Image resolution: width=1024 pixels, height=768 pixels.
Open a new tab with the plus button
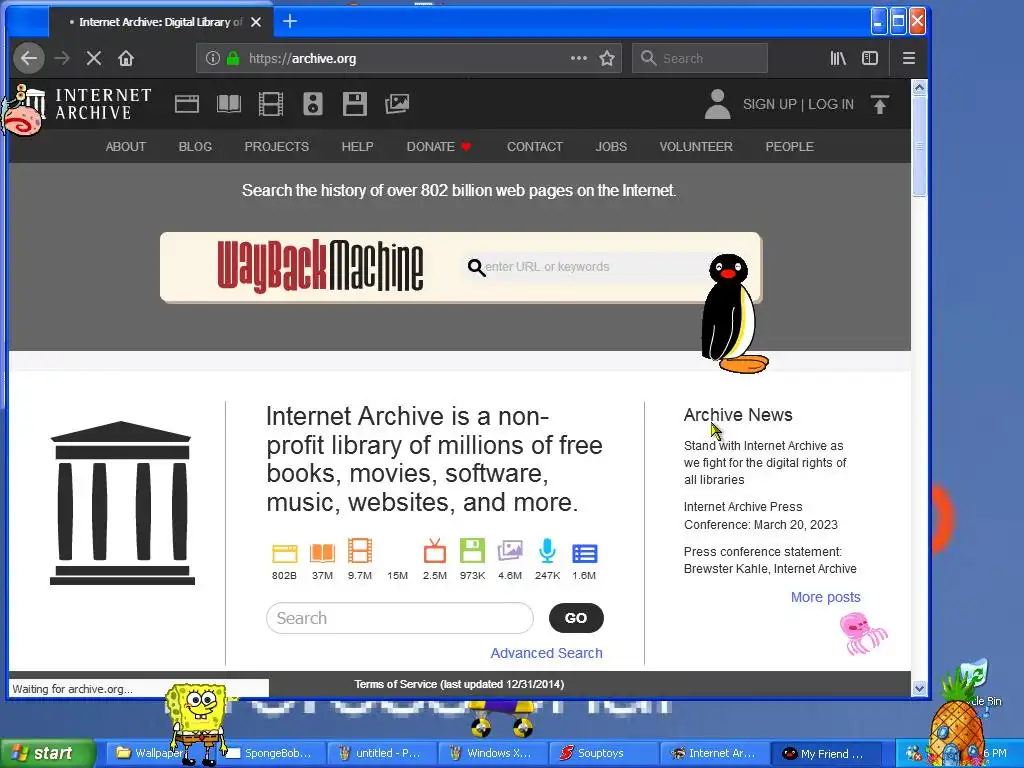click(x=290, y=22)
